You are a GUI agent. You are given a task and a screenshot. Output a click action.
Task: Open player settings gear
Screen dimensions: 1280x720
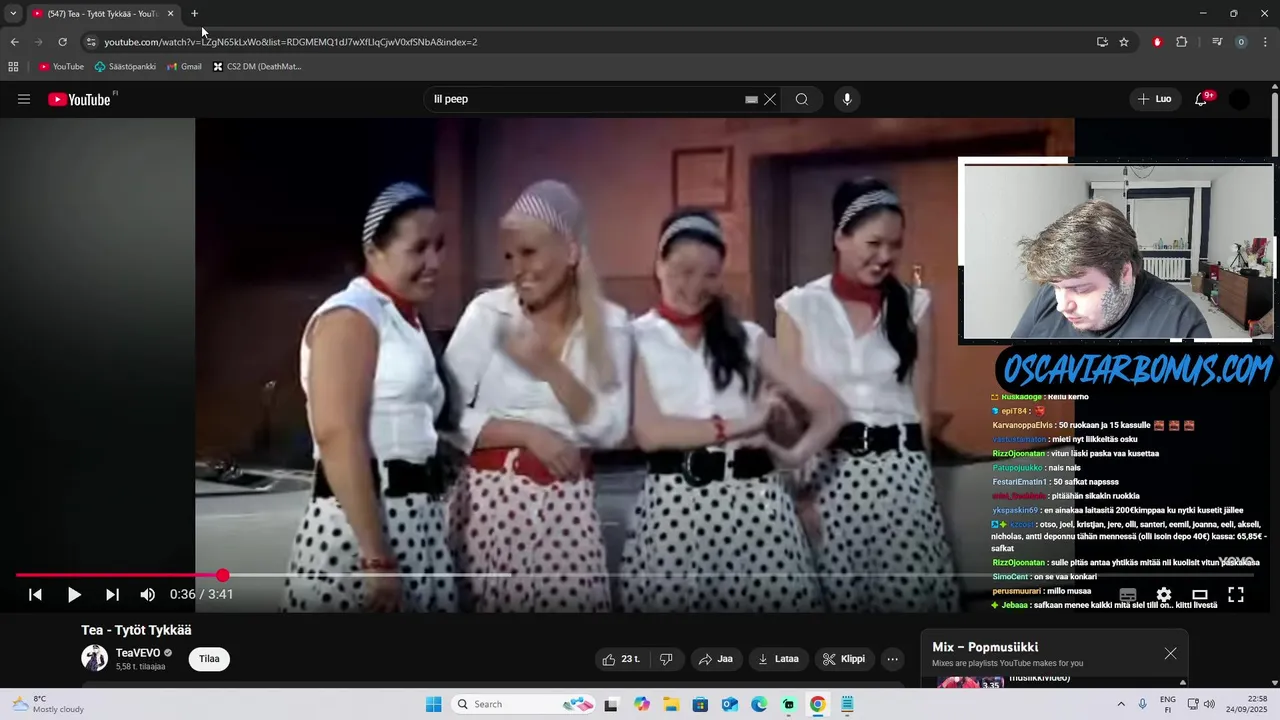tap(1164, 594)
